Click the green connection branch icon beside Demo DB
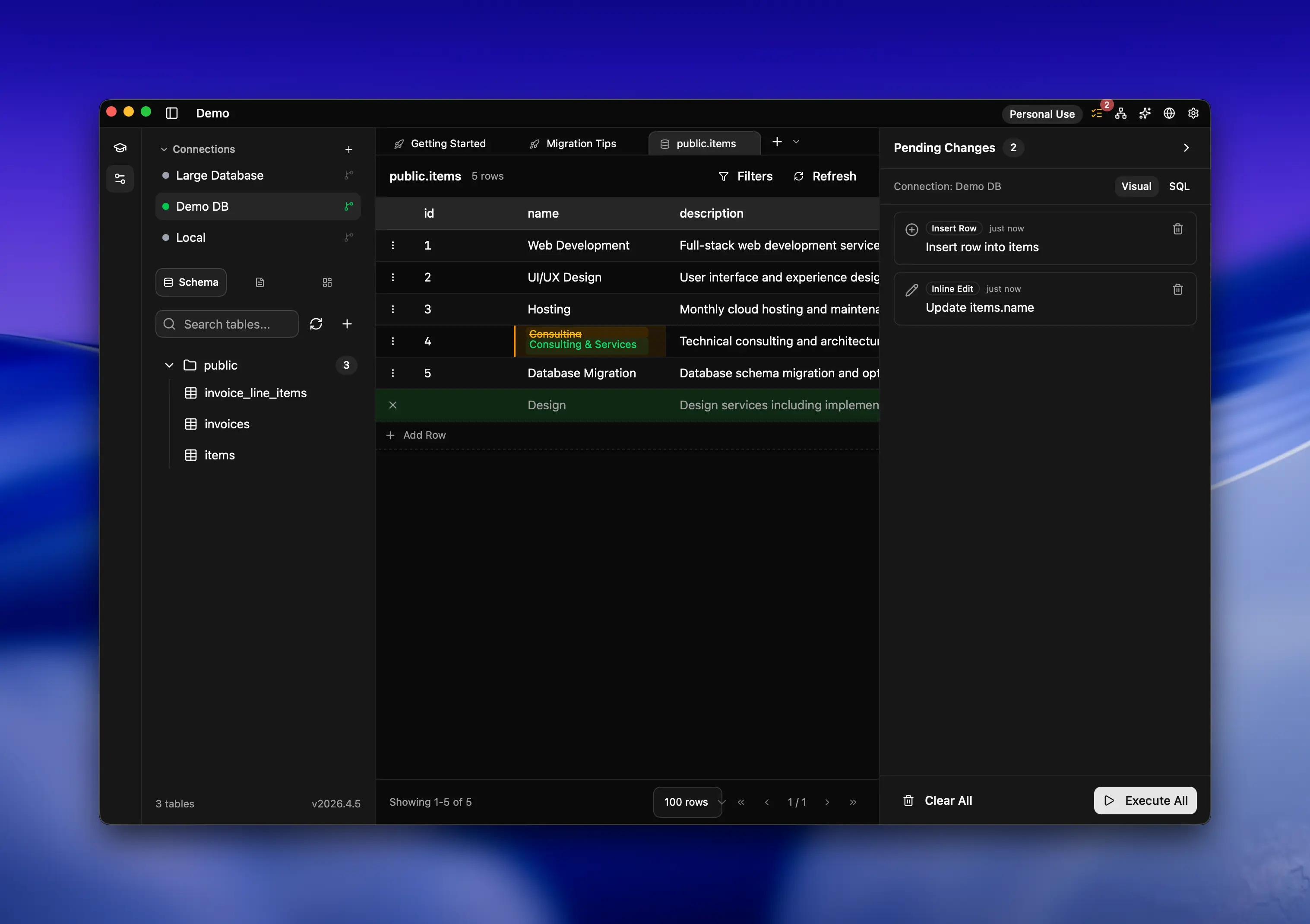The image size is (1310, 924). tap(348, 206)
